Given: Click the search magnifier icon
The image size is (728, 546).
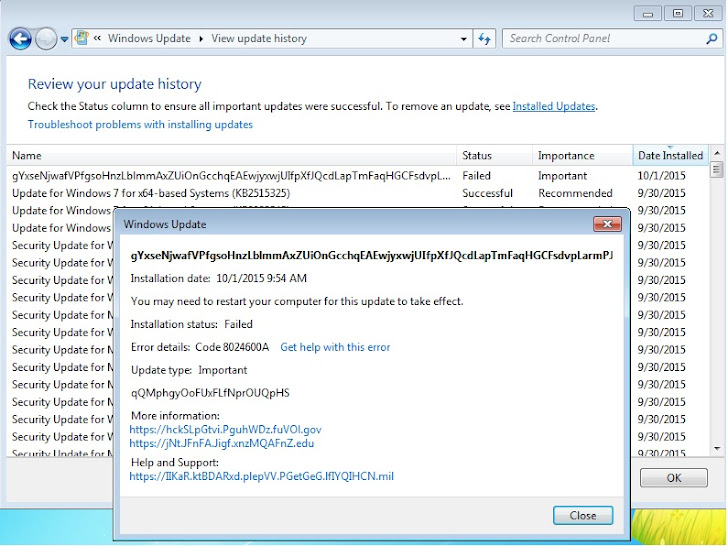Looking at the screenshot, I should tap(711, 39).
